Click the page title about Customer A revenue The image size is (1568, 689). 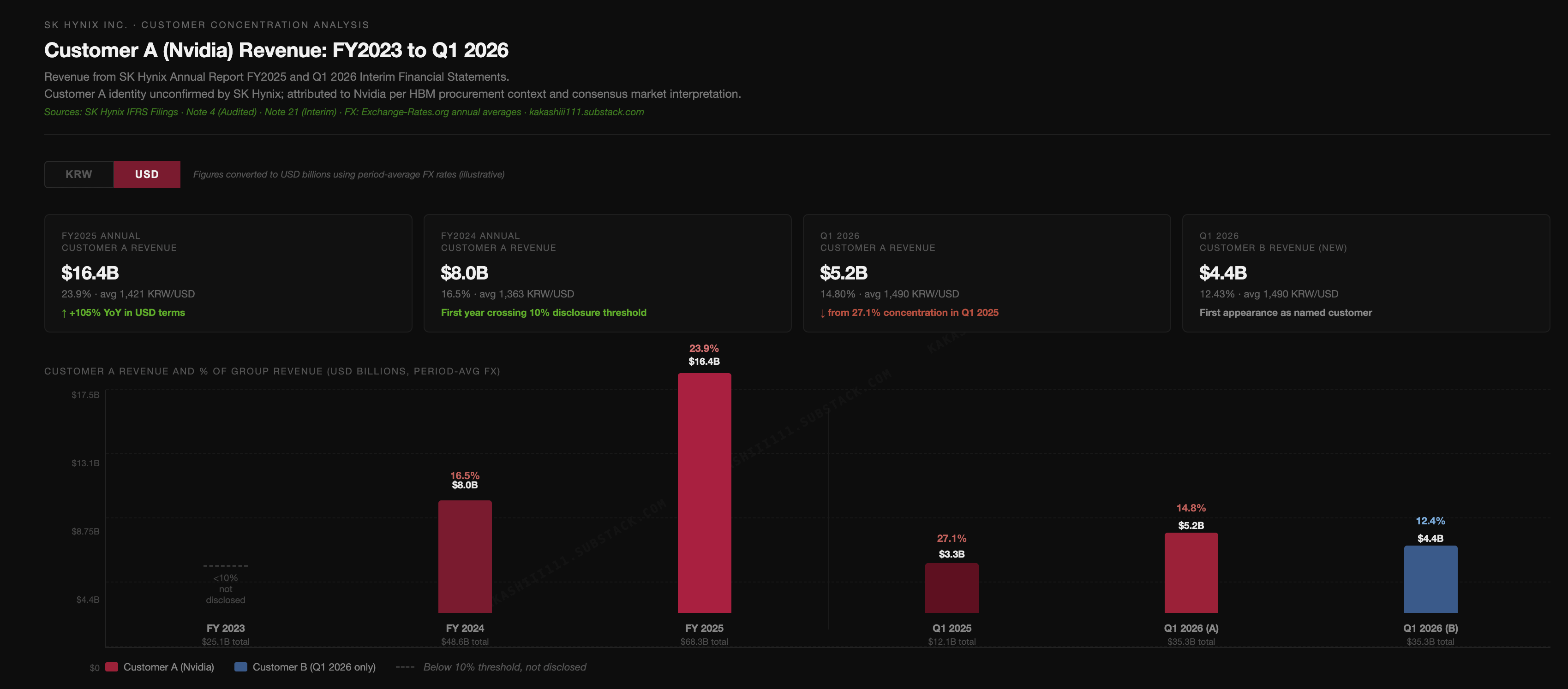point(276,50)
